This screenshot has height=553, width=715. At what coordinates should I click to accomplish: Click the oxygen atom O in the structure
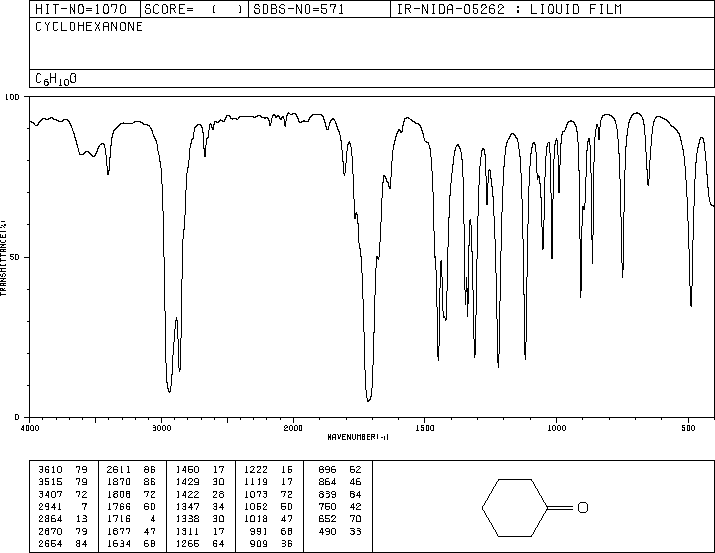tap(583, 508)
